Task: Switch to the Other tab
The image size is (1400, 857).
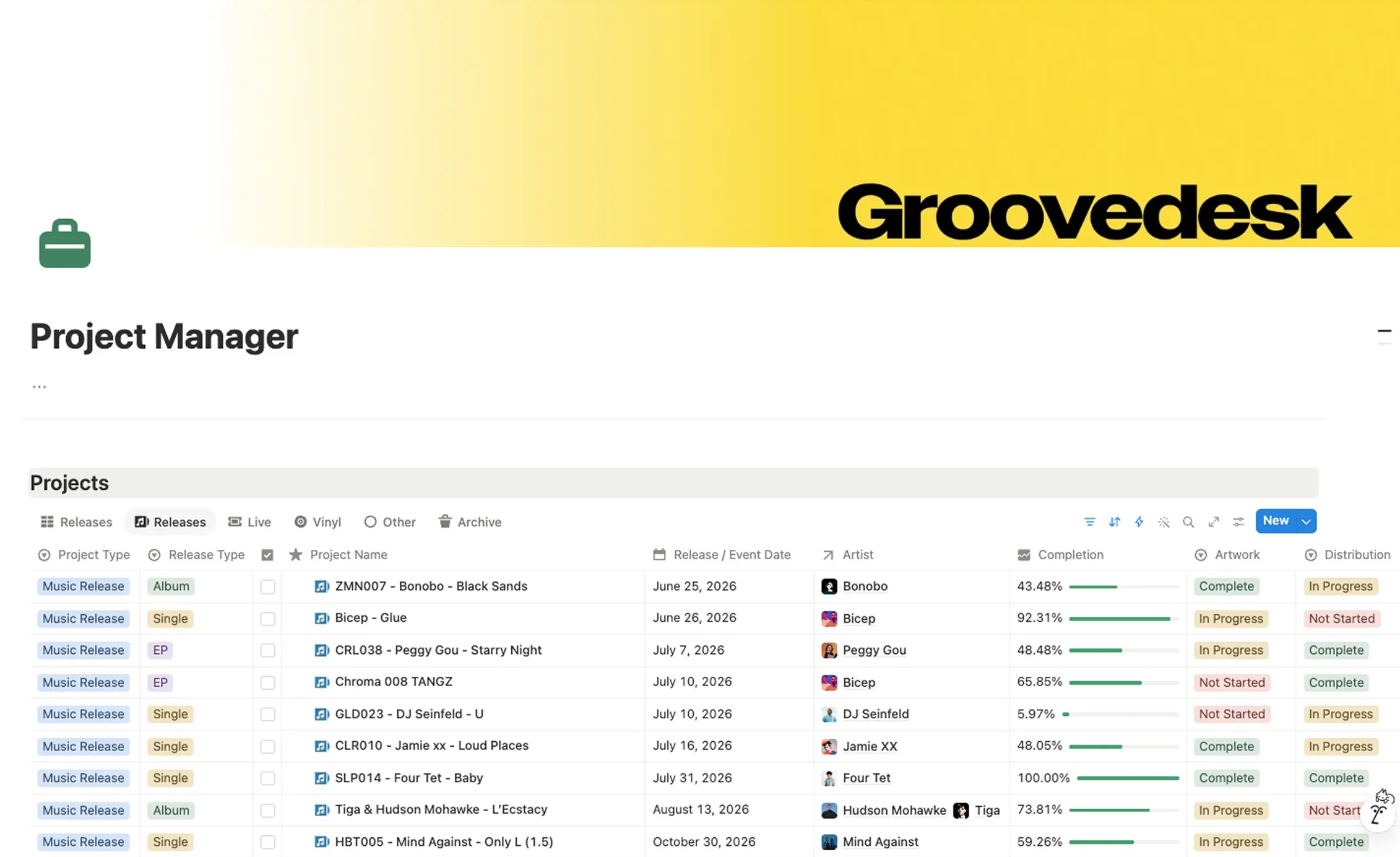Action: (x=390, y=522)
